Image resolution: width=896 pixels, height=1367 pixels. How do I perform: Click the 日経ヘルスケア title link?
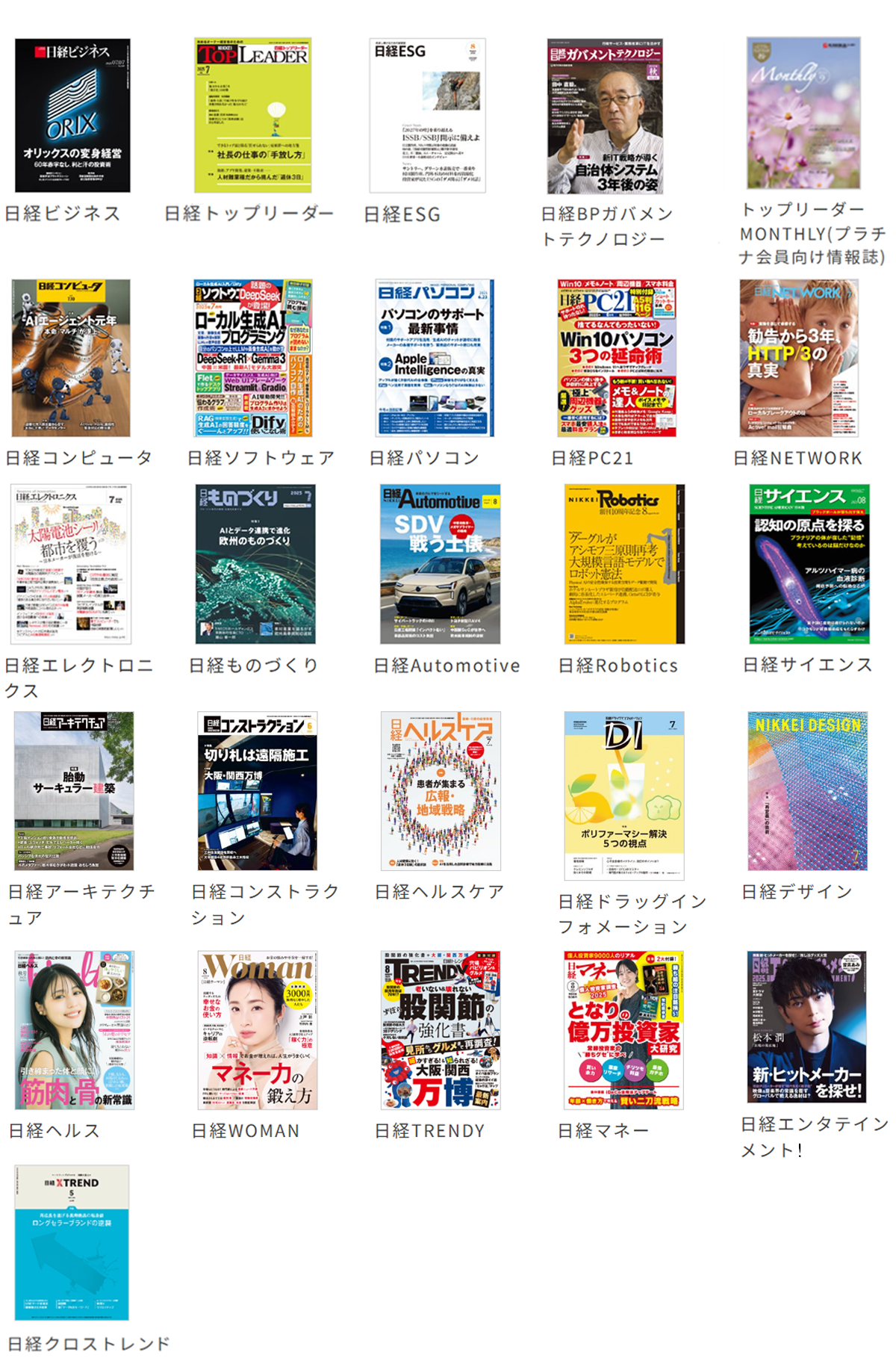[x=440, y=892]
